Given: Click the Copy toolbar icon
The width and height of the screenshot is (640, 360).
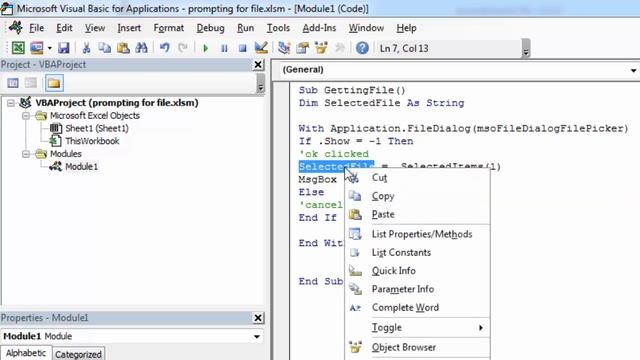Looking at the screenshot, I should point(105,48).
